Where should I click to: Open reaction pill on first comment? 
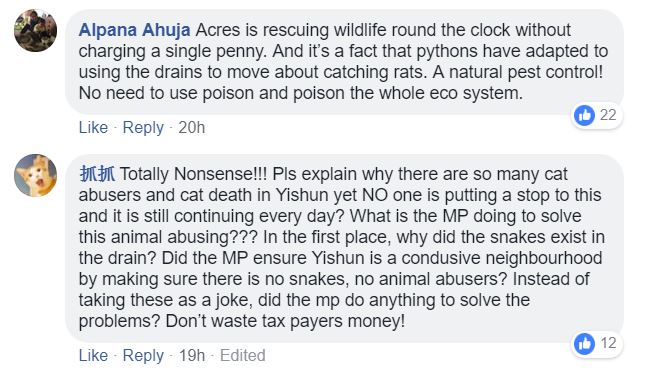coord(597,115)
